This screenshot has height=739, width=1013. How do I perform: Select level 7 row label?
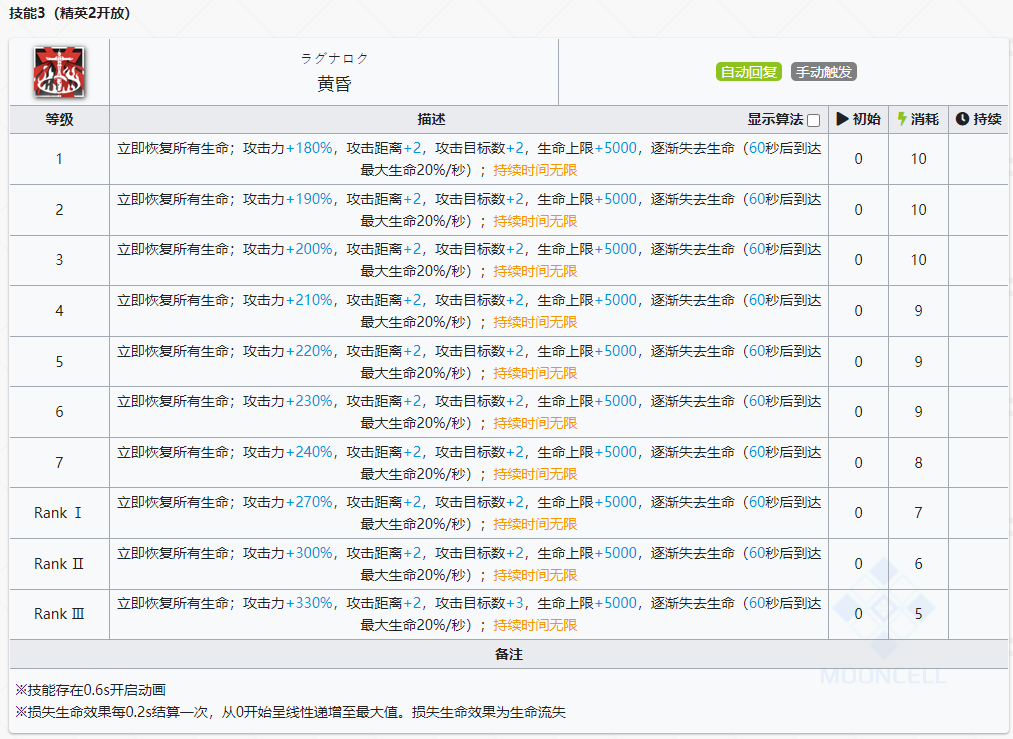[x=59, y=463]
